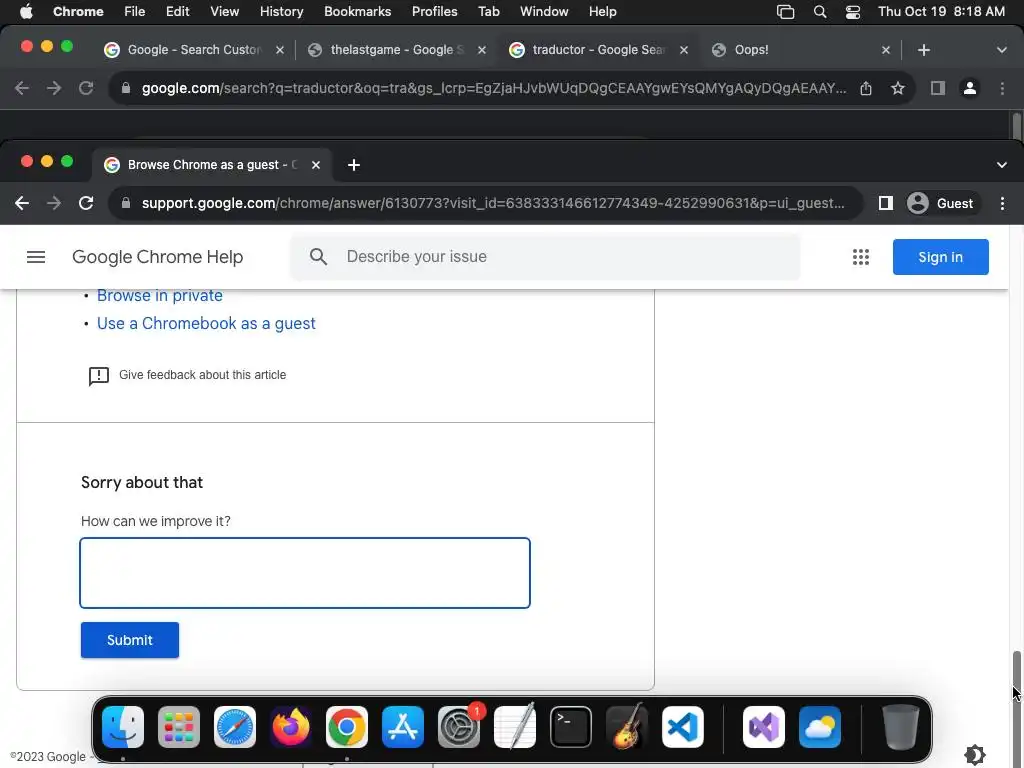Launch Safari from the Dock
Image resolution: width=1024 pixels, height=768 pixels.
(x=235, y=726)
